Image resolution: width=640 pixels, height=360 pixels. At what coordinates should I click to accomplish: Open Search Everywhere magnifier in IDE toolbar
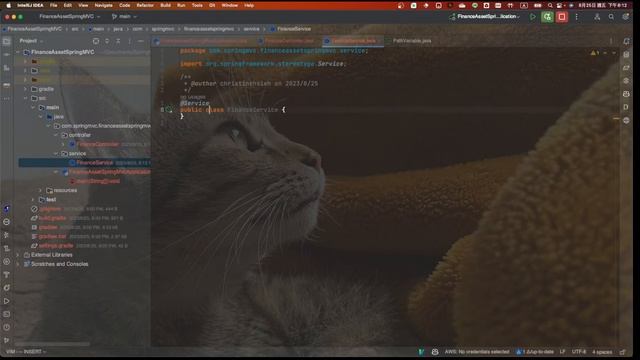(x=611, y=17)
